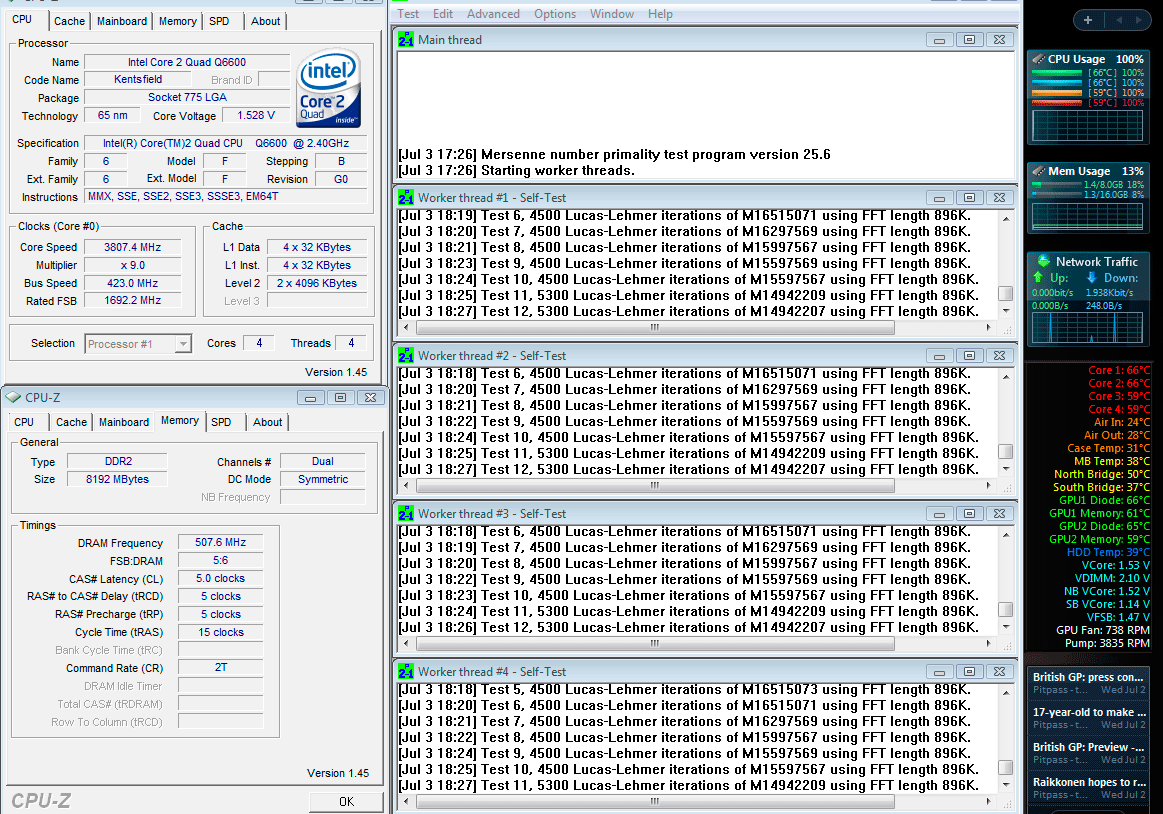The image size is (1163, 814).
Task: Select Cache tab in the memory CPU-Z window
Action: click(x=71, y=422)
